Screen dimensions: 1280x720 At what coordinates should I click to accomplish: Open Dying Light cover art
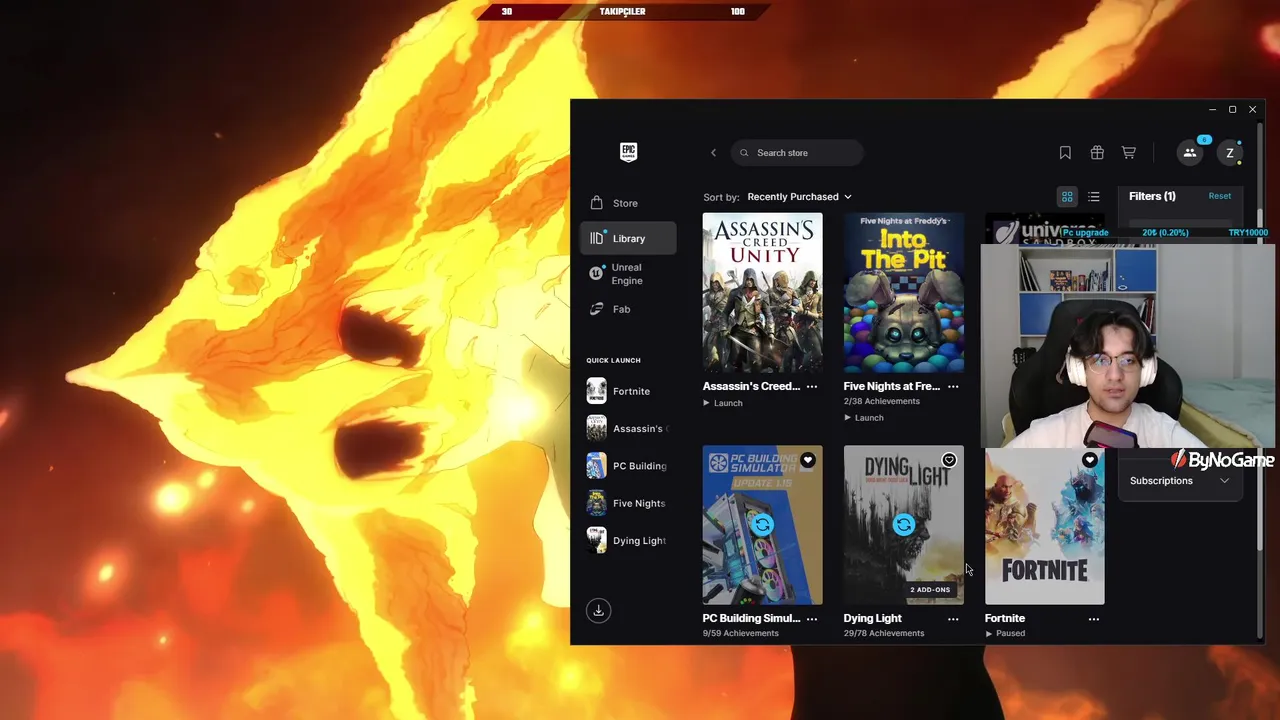[x=903, y=525]
